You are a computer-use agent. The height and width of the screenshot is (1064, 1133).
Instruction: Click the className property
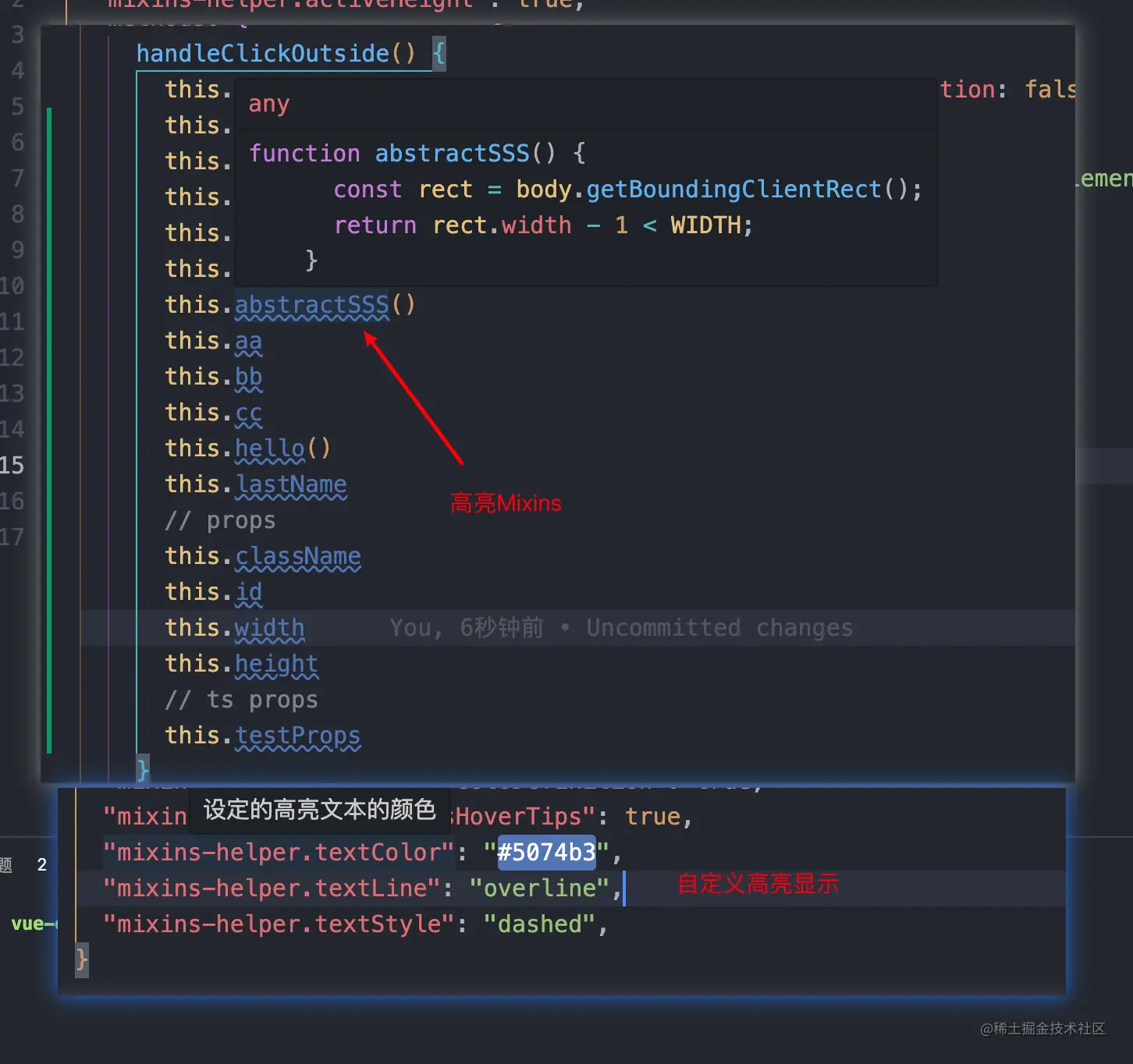coord(297,556)
